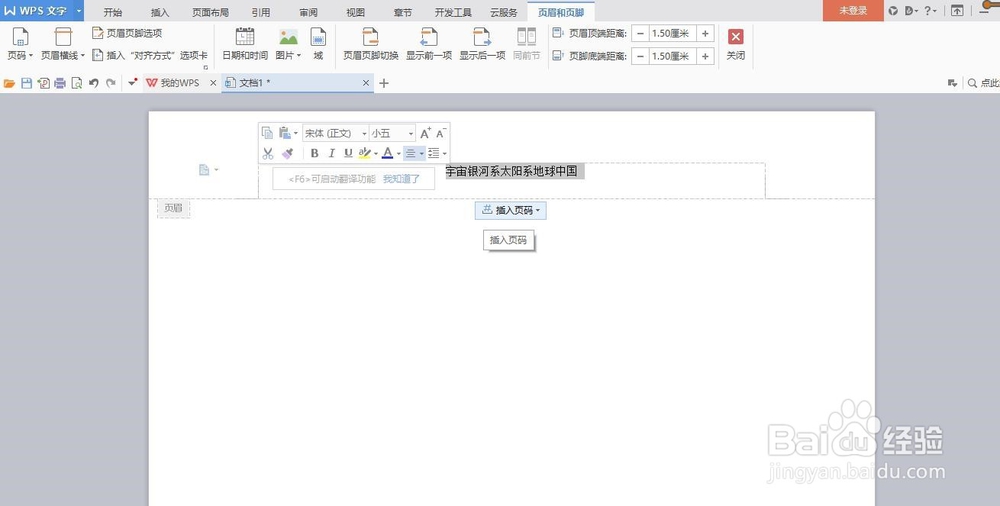Open the WPS 文字 application menu arrow
The width and height of the screenshot is (1000, 506).
click(78, 11)
